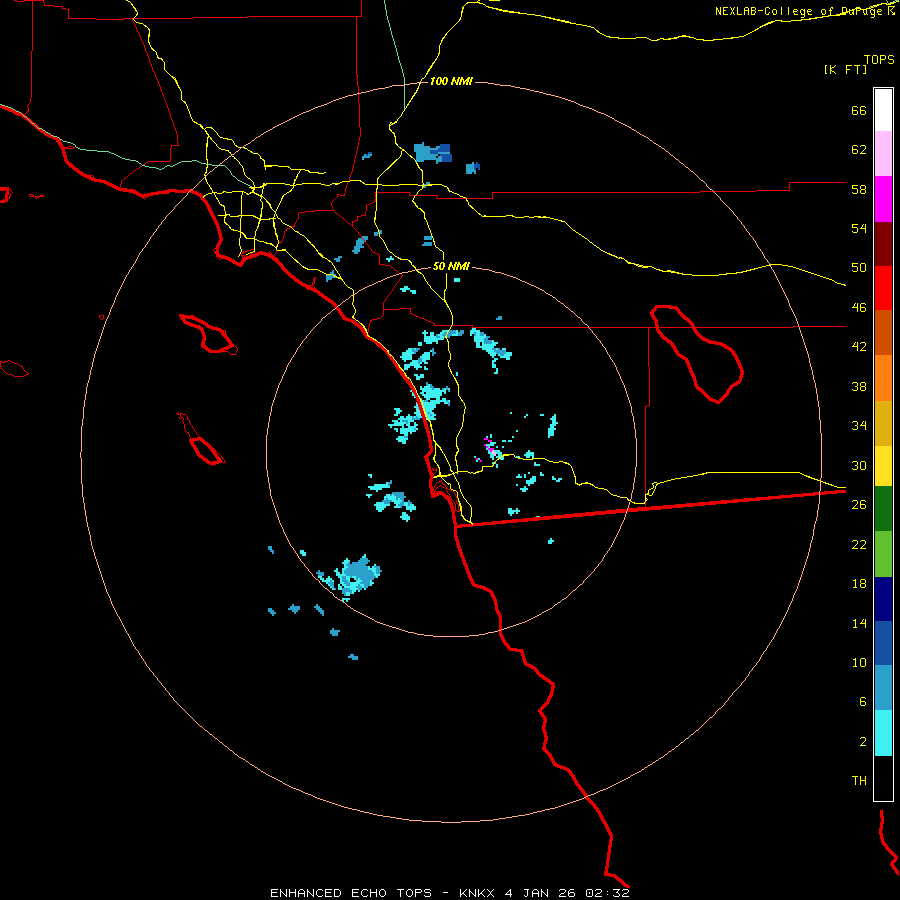Click the '4 JAN 26' date stamp
This screenshot has width=900, height=900.
click(x=540, y=893)
